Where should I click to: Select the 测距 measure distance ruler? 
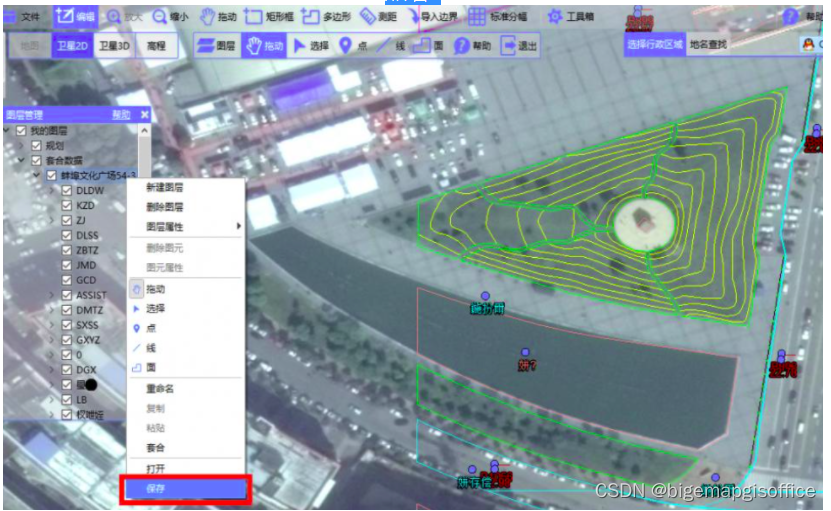(x=367, y=17)
